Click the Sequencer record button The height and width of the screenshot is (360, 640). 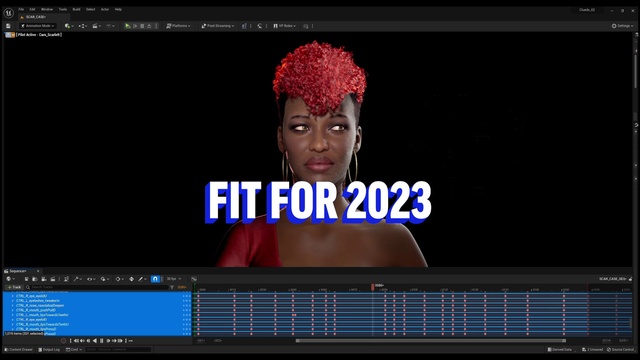coord(63,341)
